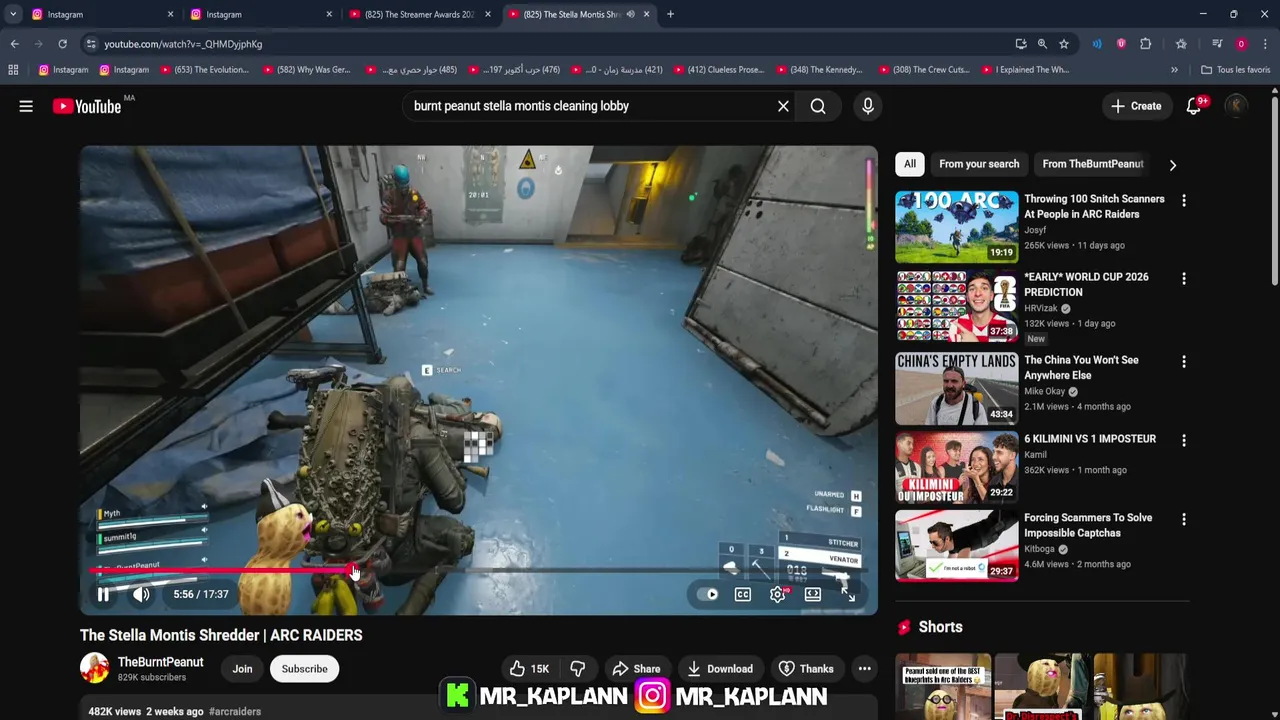The width and height of the screenshot is (1280, 720).
Task: Pause the video
Action: coord(103,594)
